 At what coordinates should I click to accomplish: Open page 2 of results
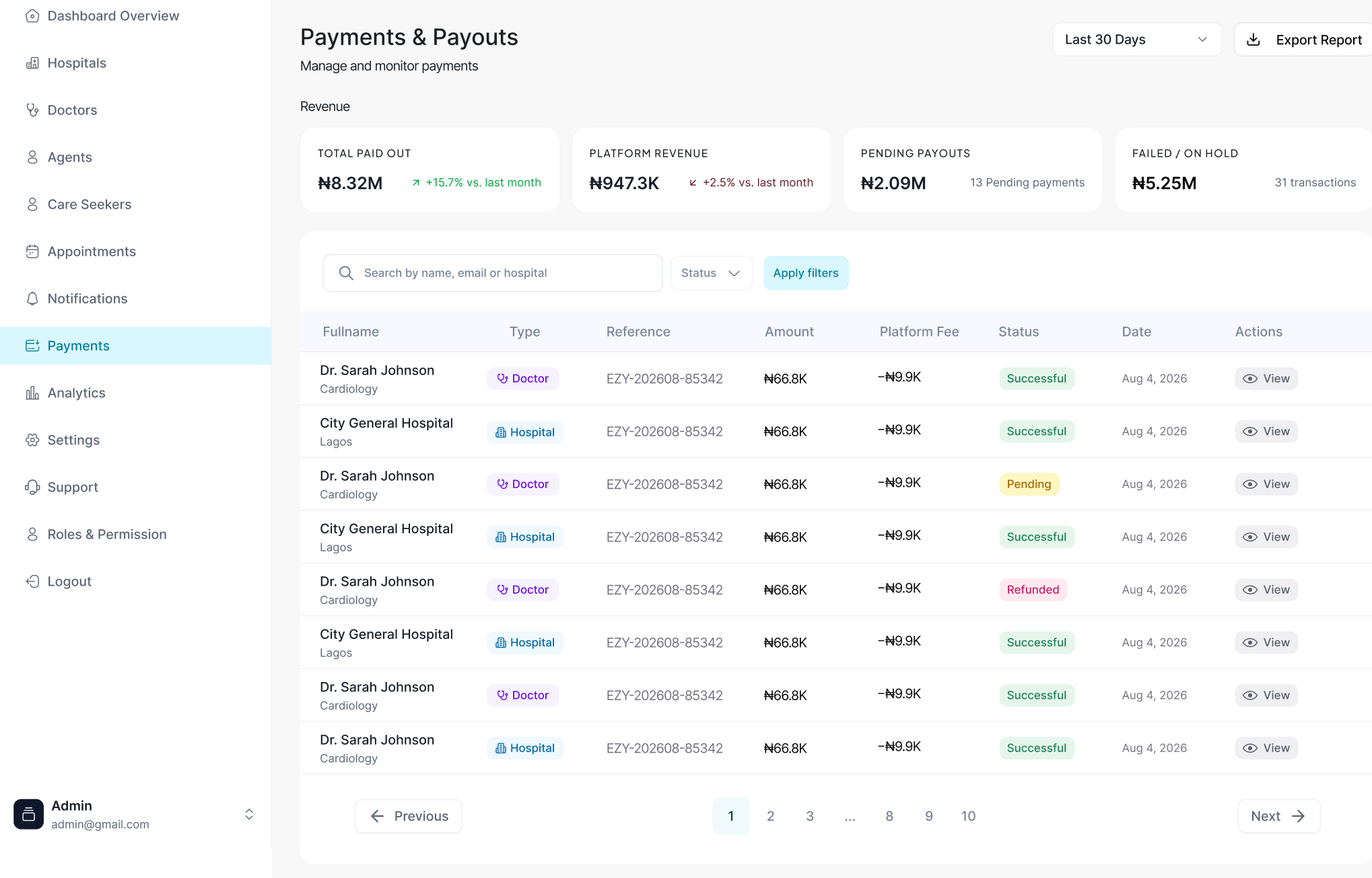point(770,816)
